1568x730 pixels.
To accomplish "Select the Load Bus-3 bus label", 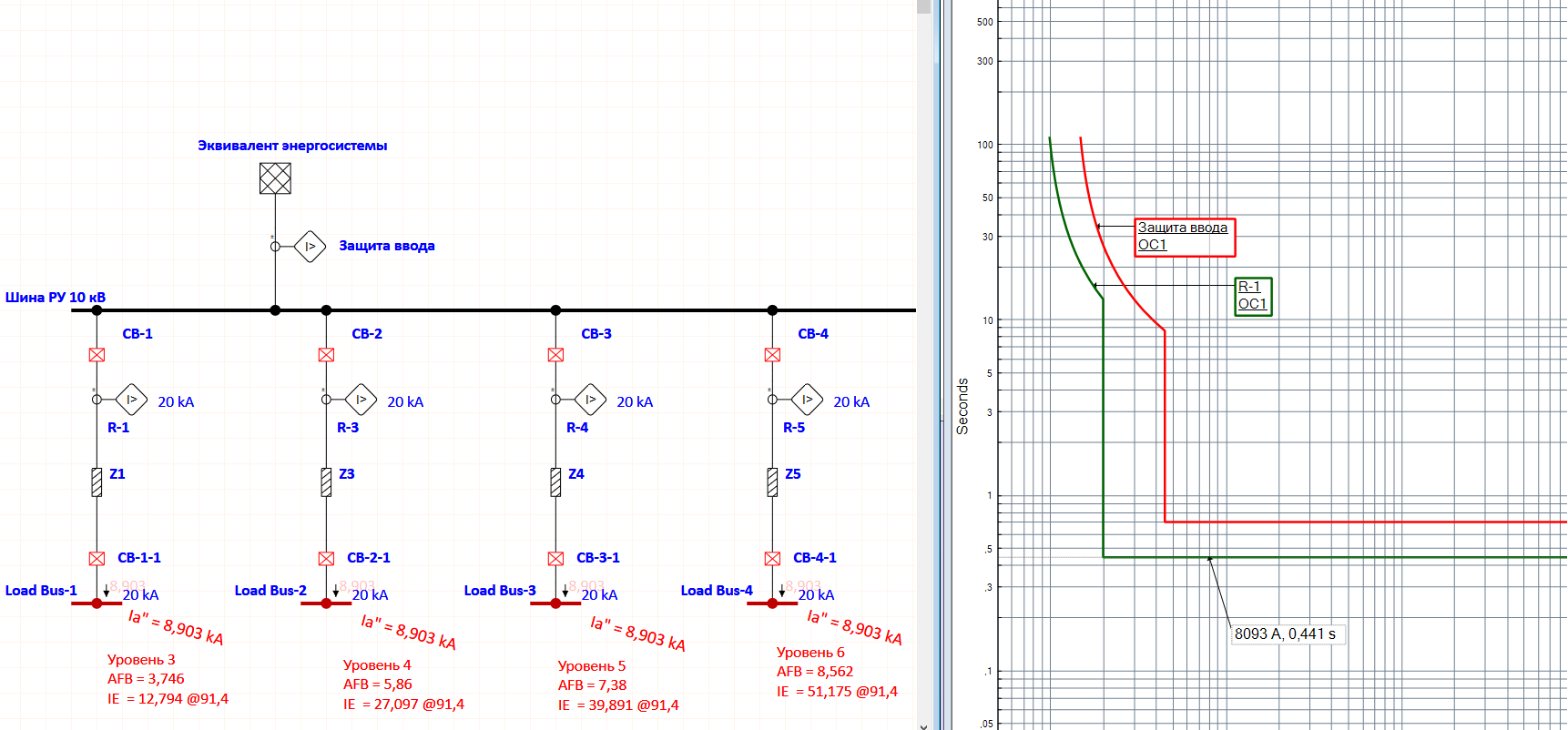I will tap(500, 591).
